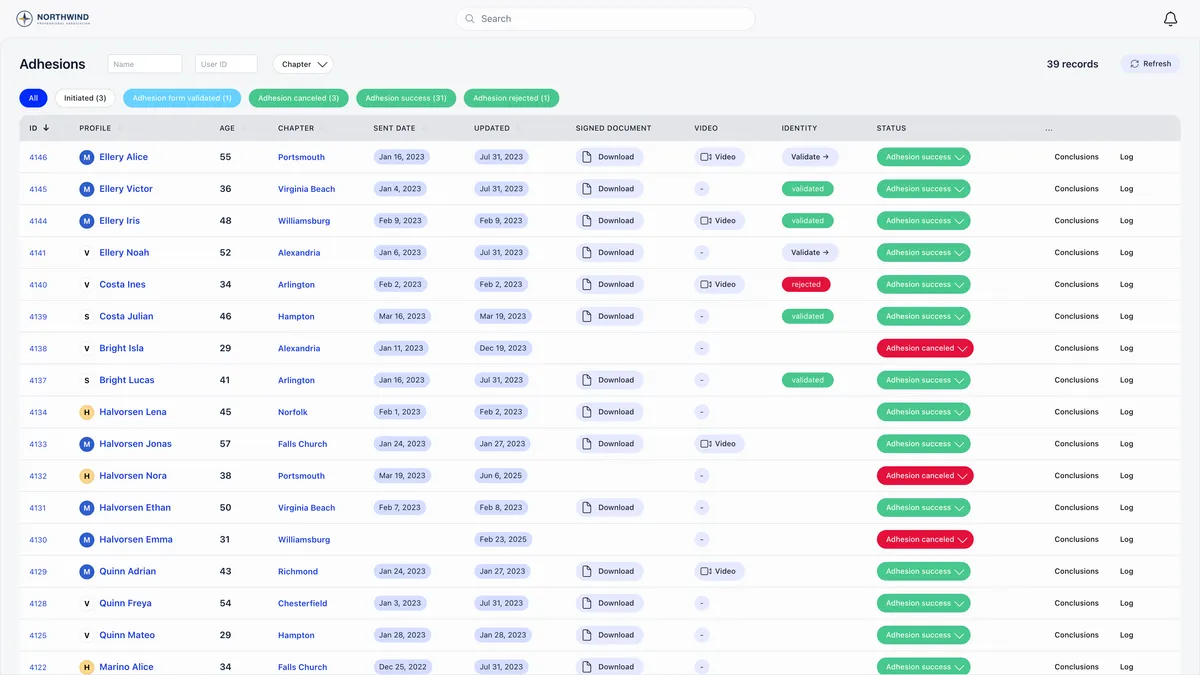Click camera icon in Ellery Alice's Video
1200x675 pixels.
[x=705, y=157]
